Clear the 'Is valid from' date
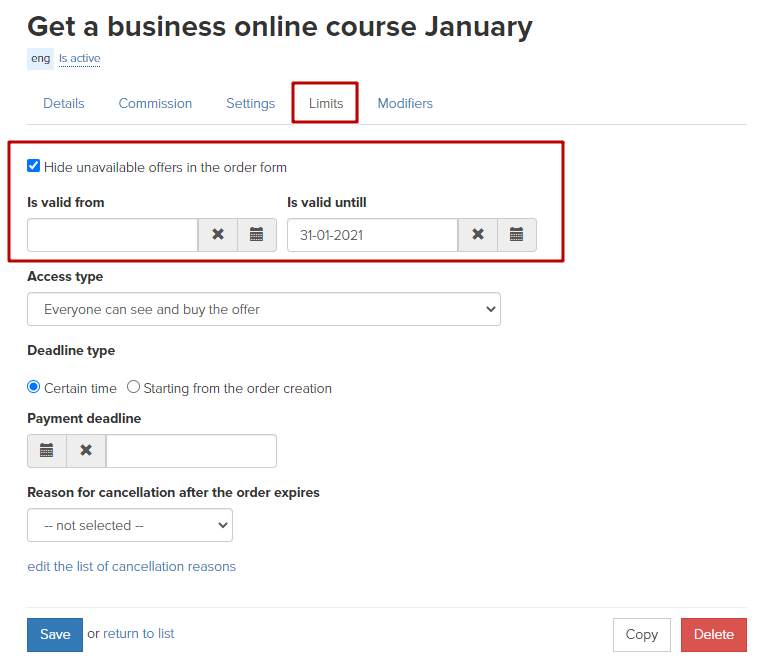This screenshot has height=667, width=770. pyautogui.click(x=218, y=235)
